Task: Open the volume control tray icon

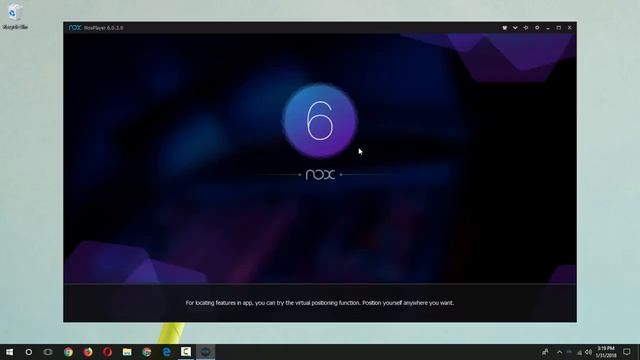Action: click(x=589, y=352)
